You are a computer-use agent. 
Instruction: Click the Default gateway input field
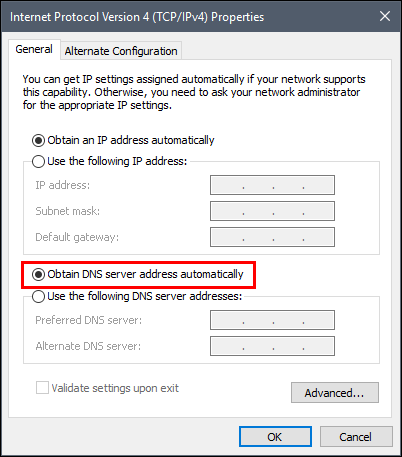pos(272,237)
